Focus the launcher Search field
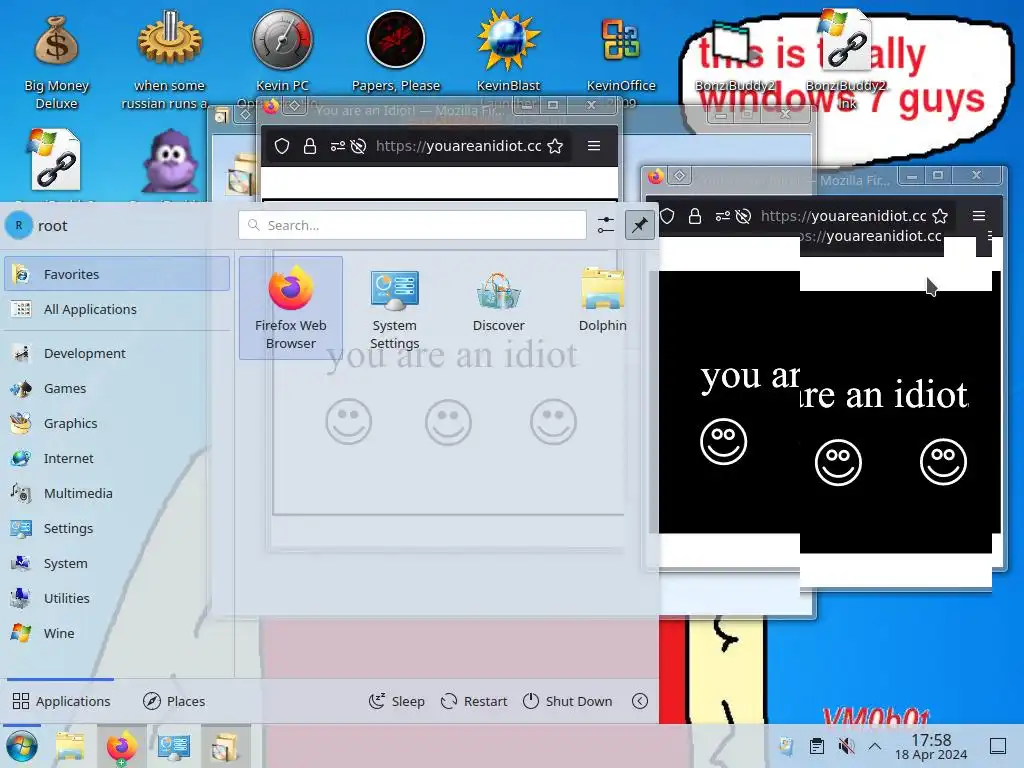The height and width of the screenshot is (768, 1024). tap(412, 225)
